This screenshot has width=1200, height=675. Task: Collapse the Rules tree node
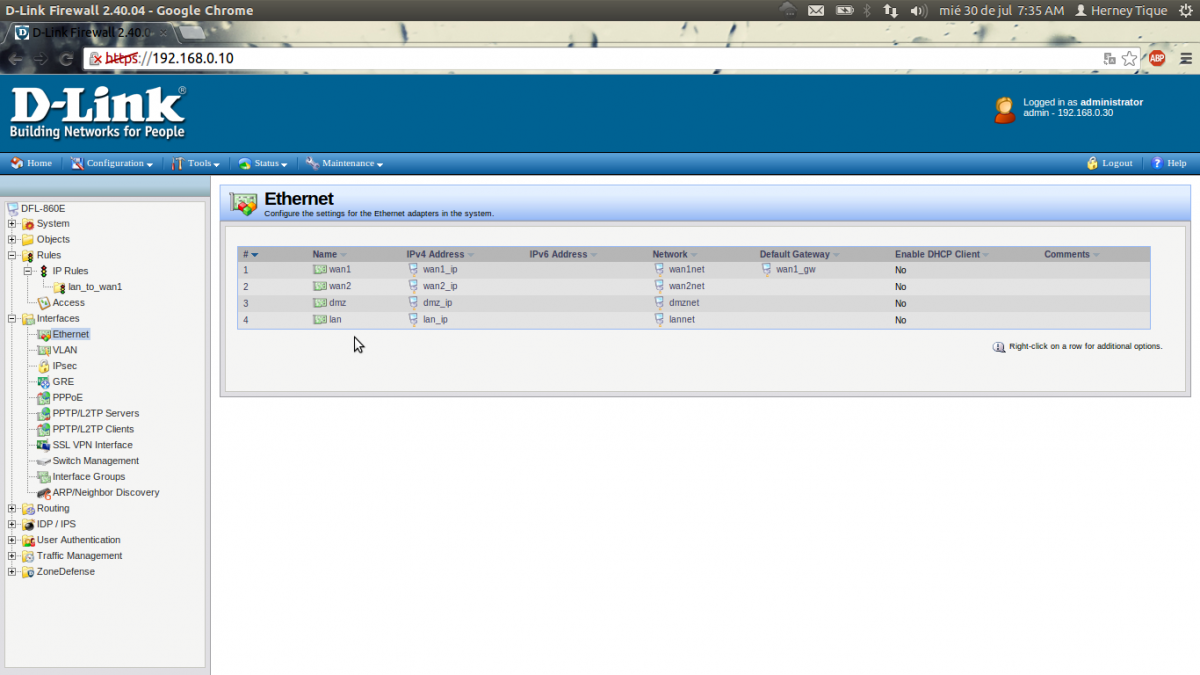tap(12, 256)
